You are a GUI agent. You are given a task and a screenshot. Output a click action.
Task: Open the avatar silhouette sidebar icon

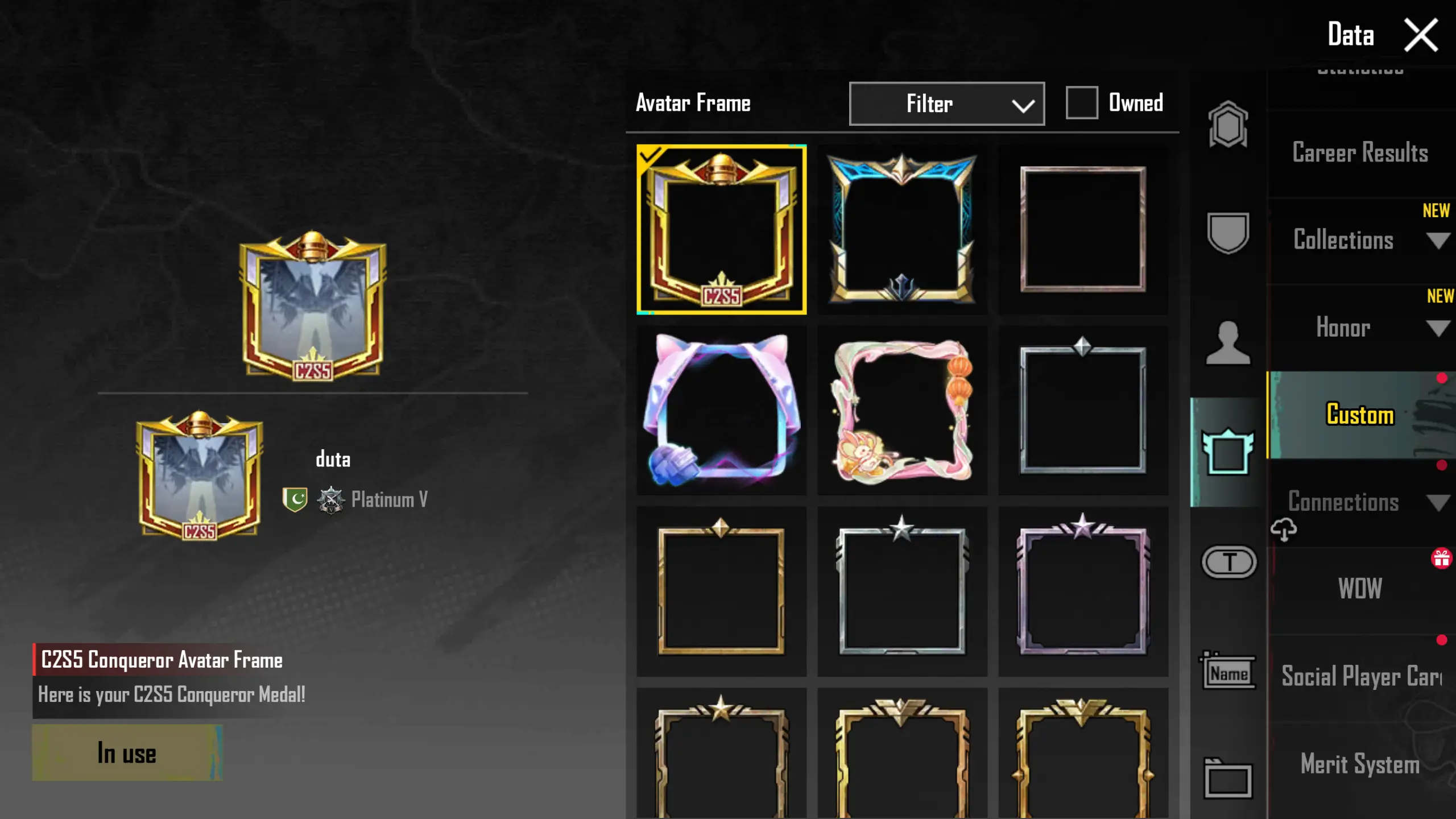tap(1228, 342)
